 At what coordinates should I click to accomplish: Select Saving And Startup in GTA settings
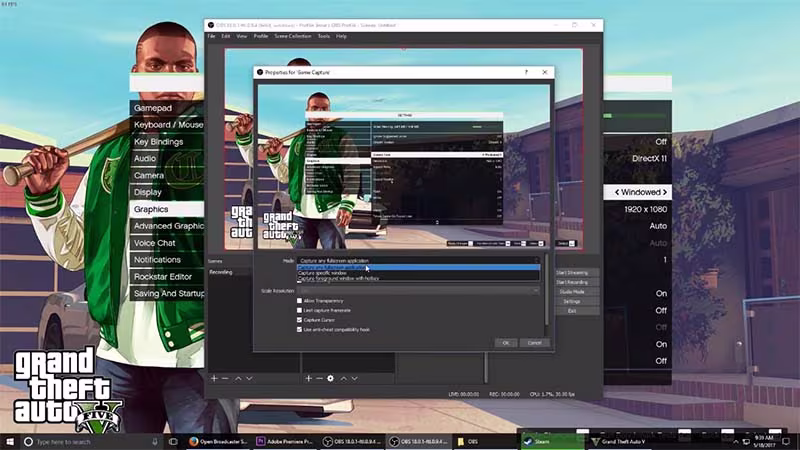click(167, 293)
